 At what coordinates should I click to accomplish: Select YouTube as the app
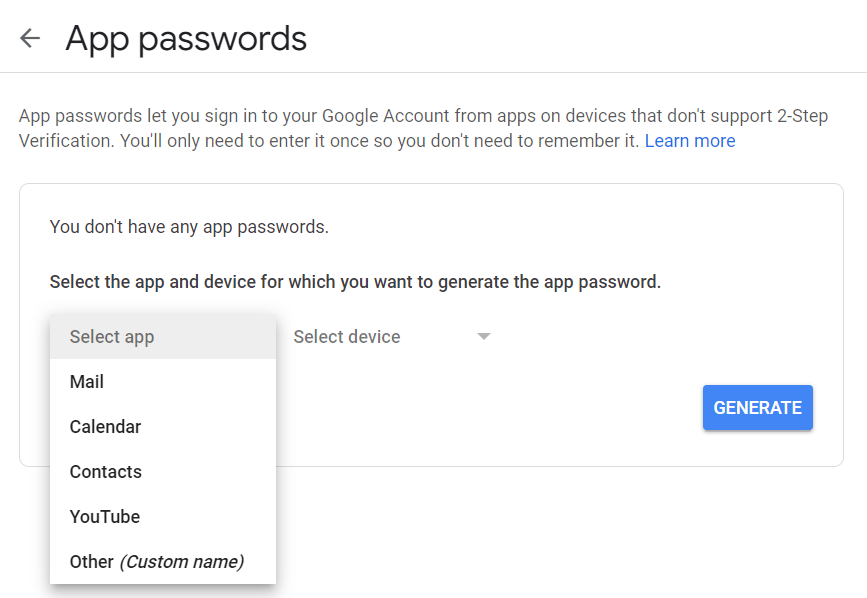click(163, 516)
